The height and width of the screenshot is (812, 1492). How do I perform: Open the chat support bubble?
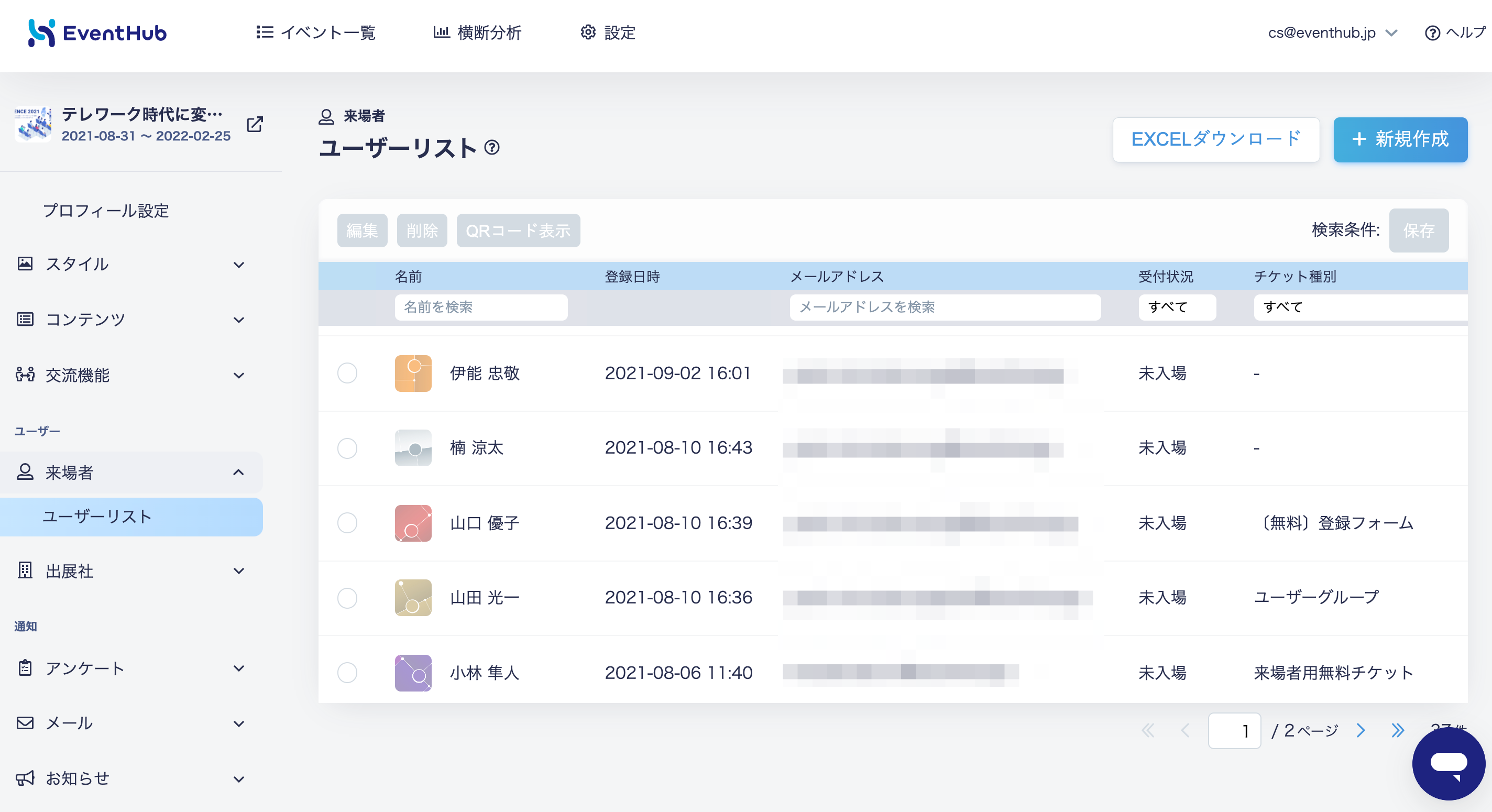[x=1448, y=763]
